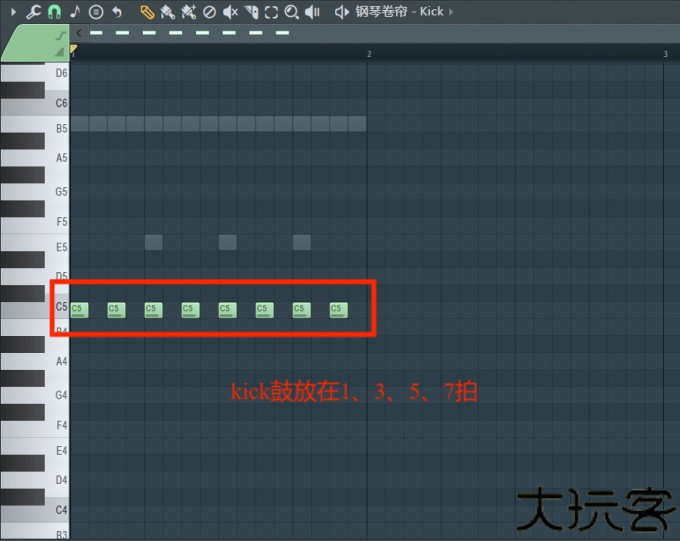Image resolution: width=680 pixels, height=541 pixels.
Task: Select the Delete tool
Action: point(209,12)
